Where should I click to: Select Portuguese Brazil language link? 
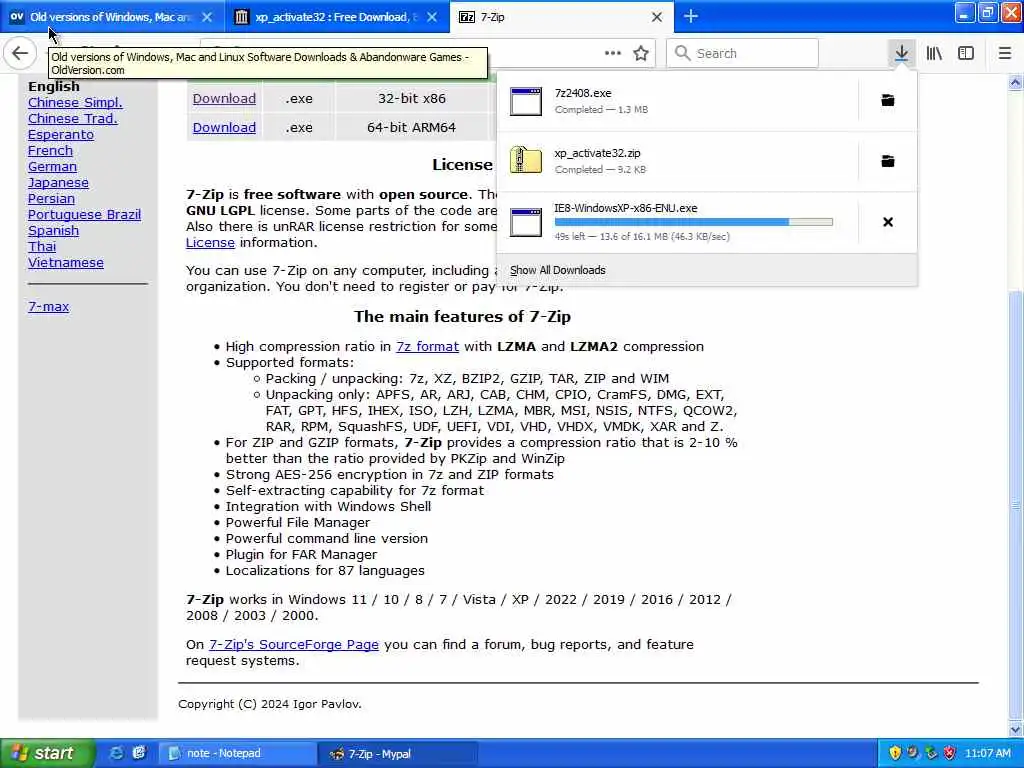pos(84,214)
